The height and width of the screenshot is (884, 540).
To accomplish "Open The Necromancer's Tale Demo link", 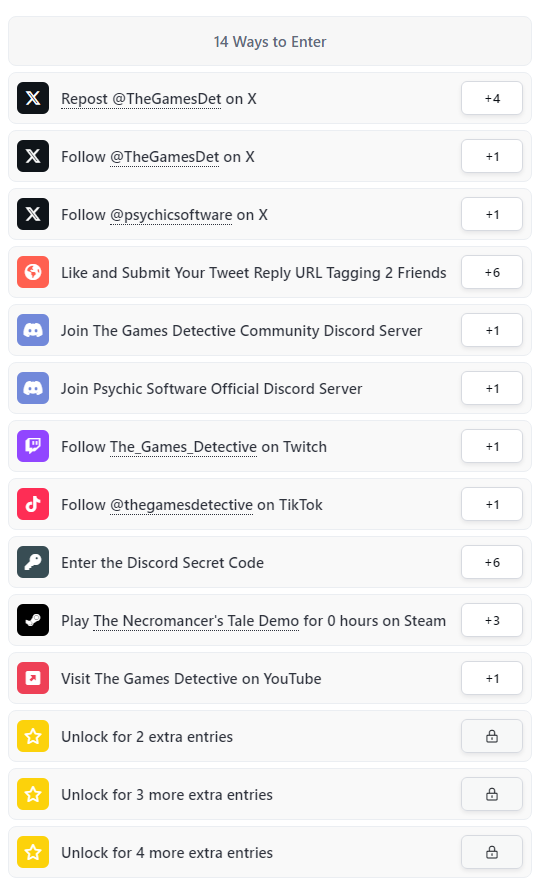I will pyautogui.click(x=196, y=621).
